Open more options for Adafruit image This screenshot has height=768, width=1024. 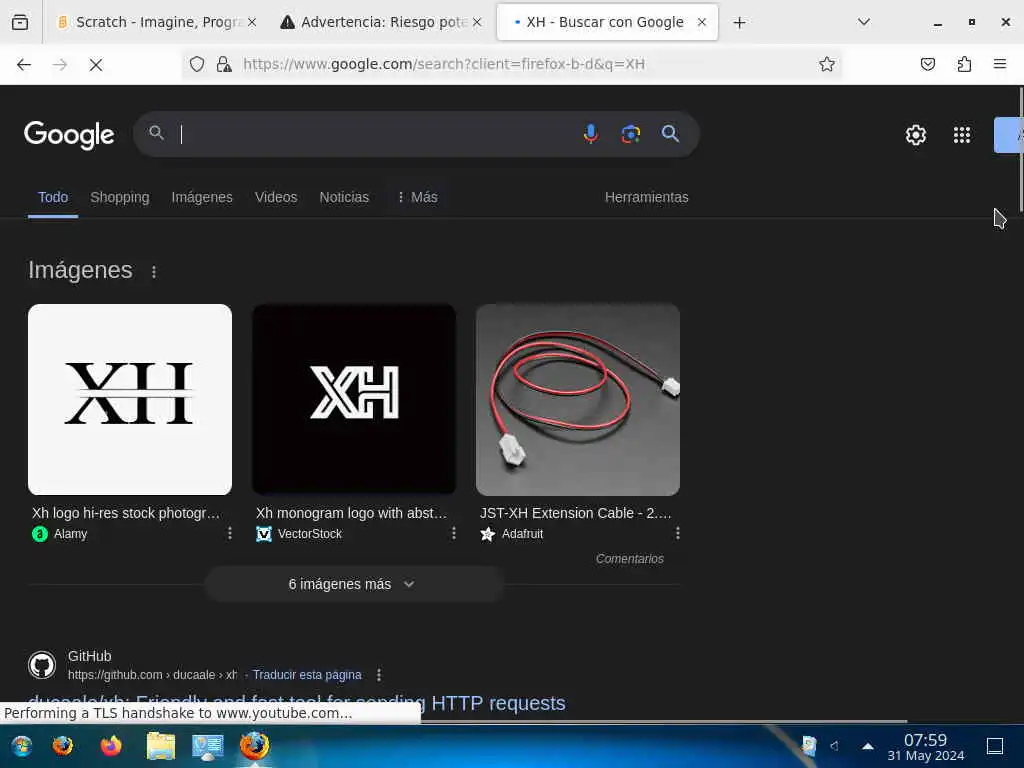pyautogui.click(x=678, y=534)
